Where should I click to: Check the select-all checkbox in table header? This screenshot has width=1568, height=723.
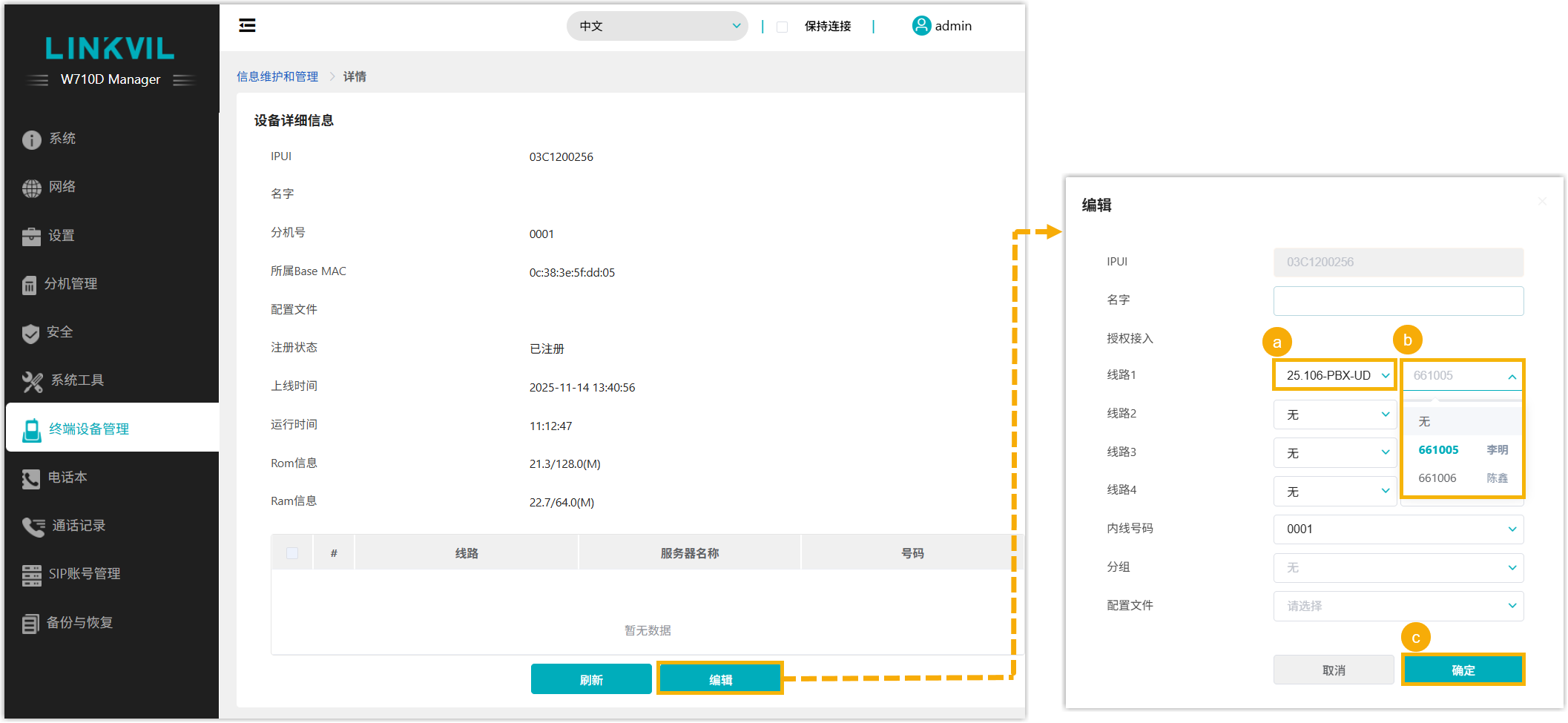tap(292, 553)
